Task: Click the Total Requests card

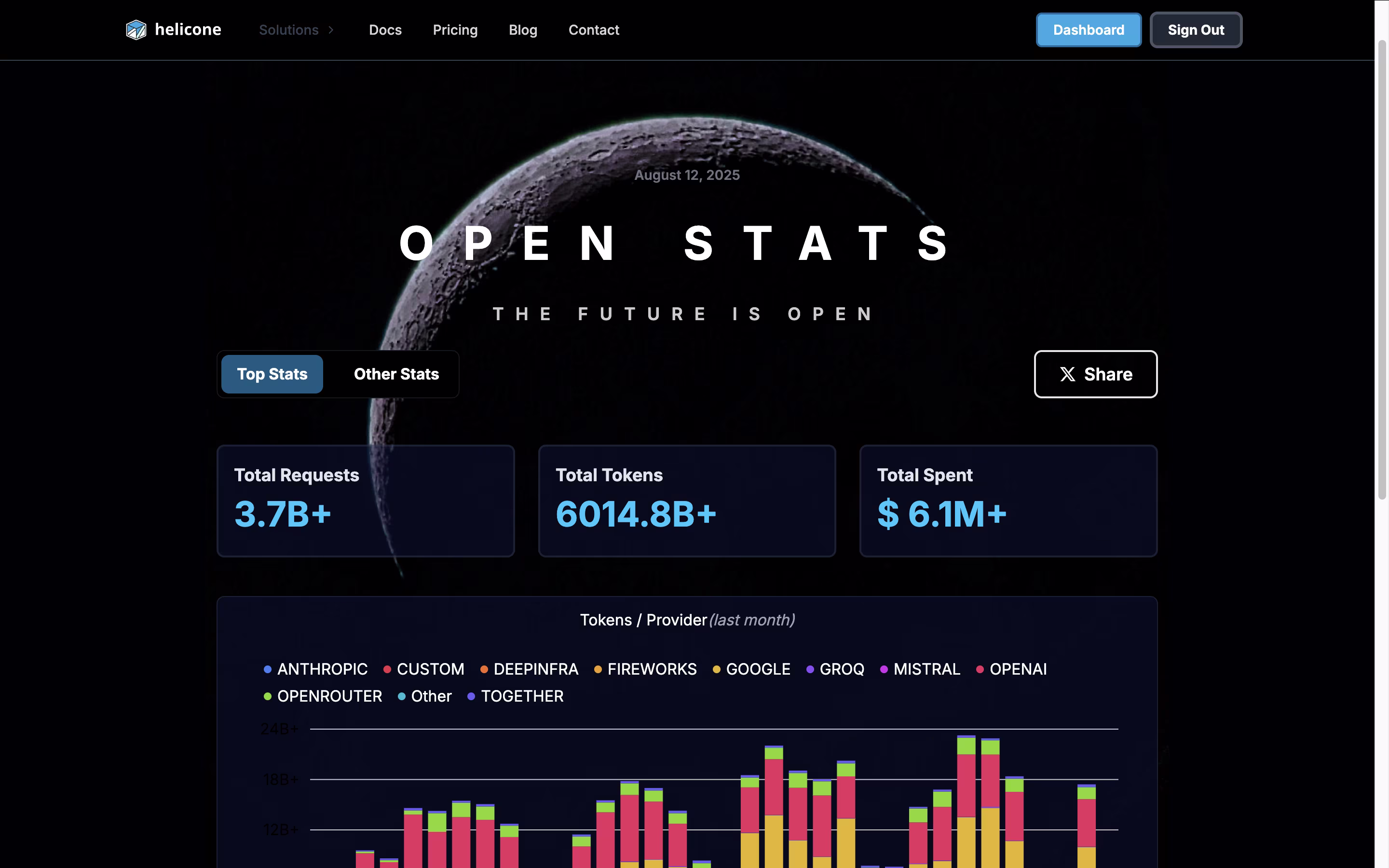Action: (x=366, y=501)
